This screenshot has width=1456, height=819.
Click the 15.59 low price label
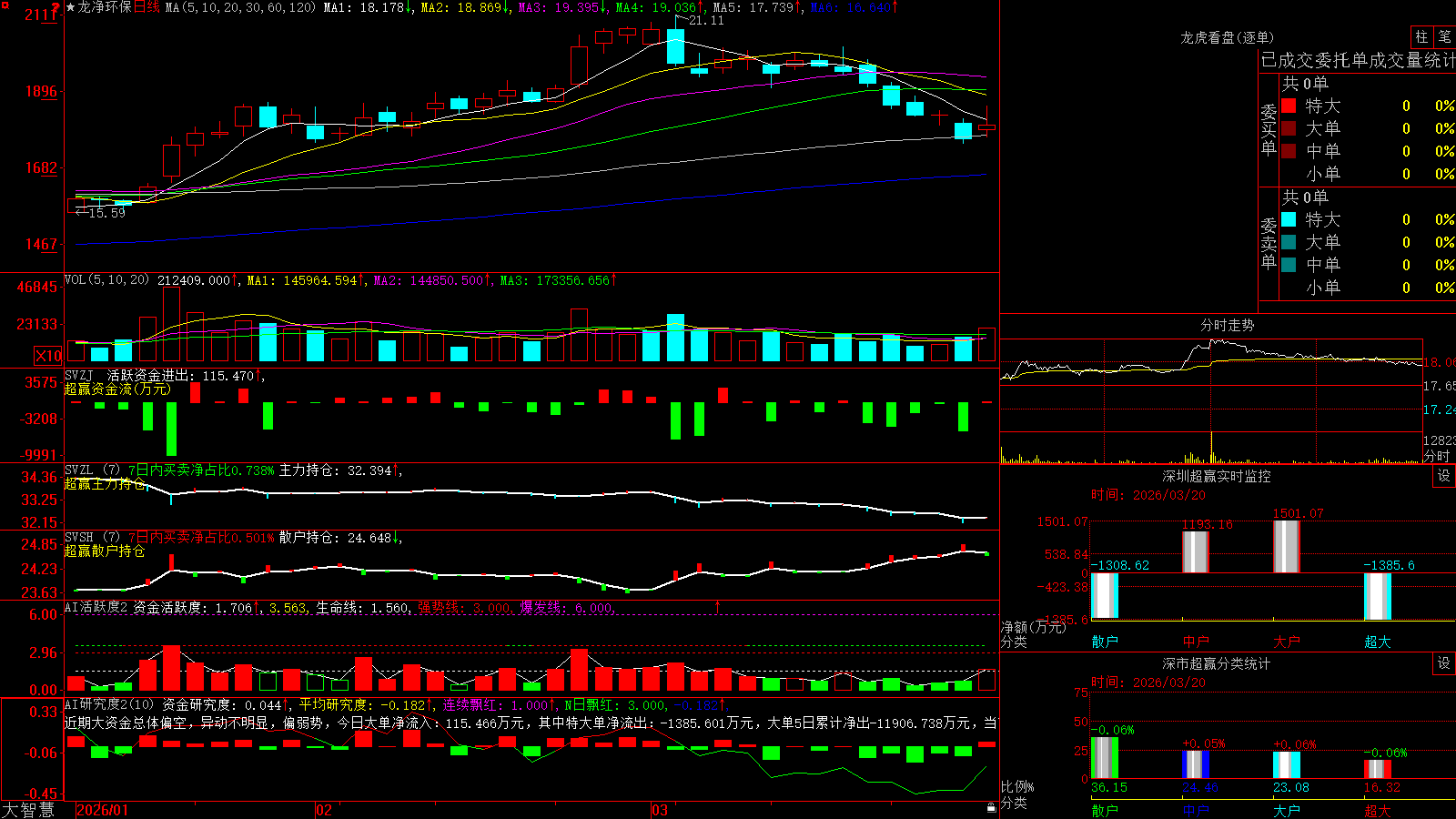107,212
